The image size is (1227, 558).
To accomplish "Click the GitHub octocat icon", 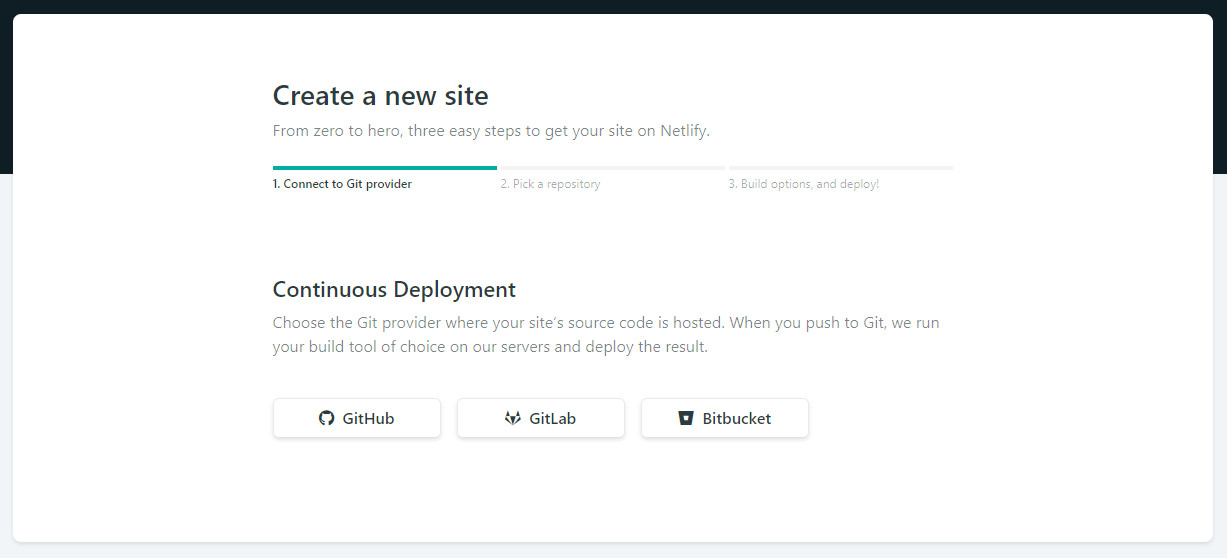I will click(x=326, y=418).
